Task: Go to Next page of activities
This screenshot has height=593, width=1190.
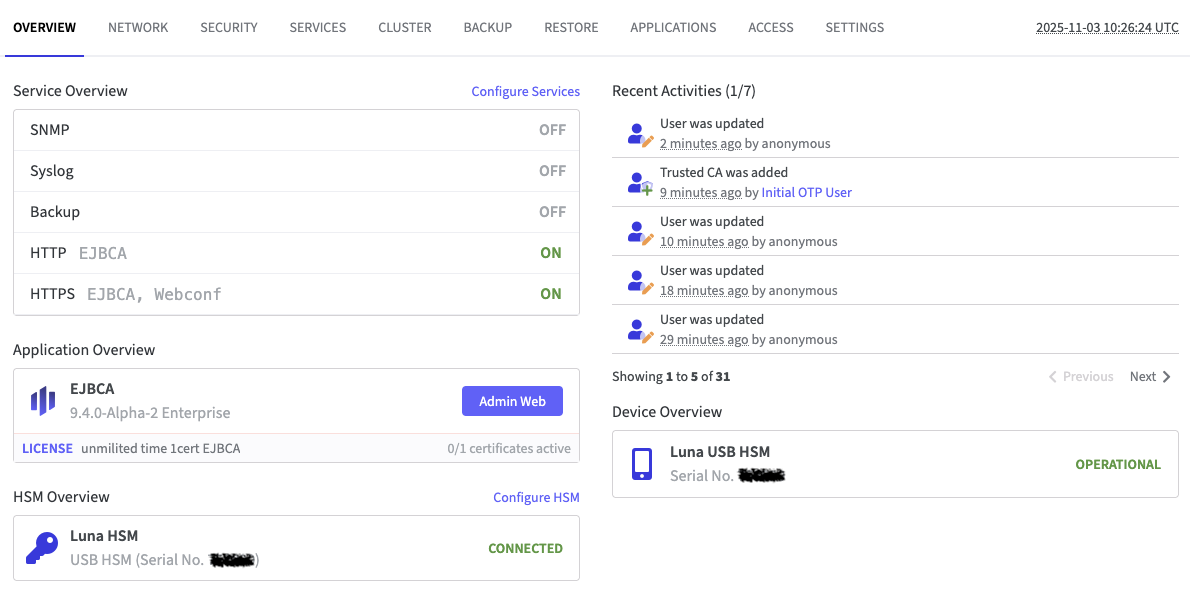Action: click(x=1150, y=377)
